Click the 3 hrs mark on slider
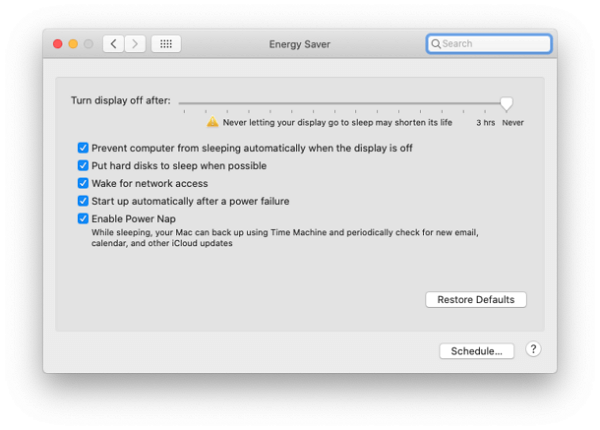Viewport: 600px width, 430px height. coord(485,123)
